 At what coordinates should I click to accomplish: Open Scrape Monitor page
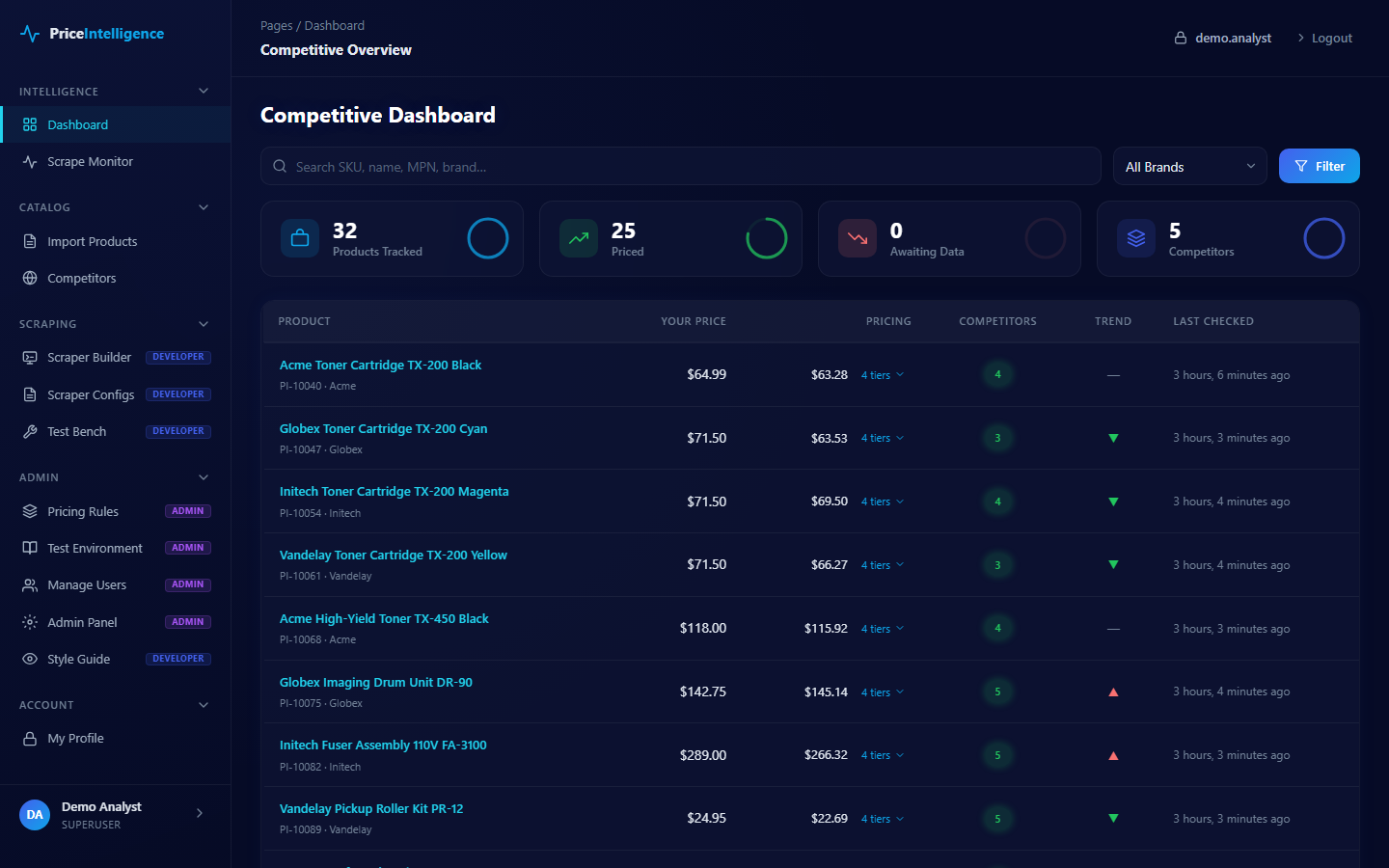point(116,162)
